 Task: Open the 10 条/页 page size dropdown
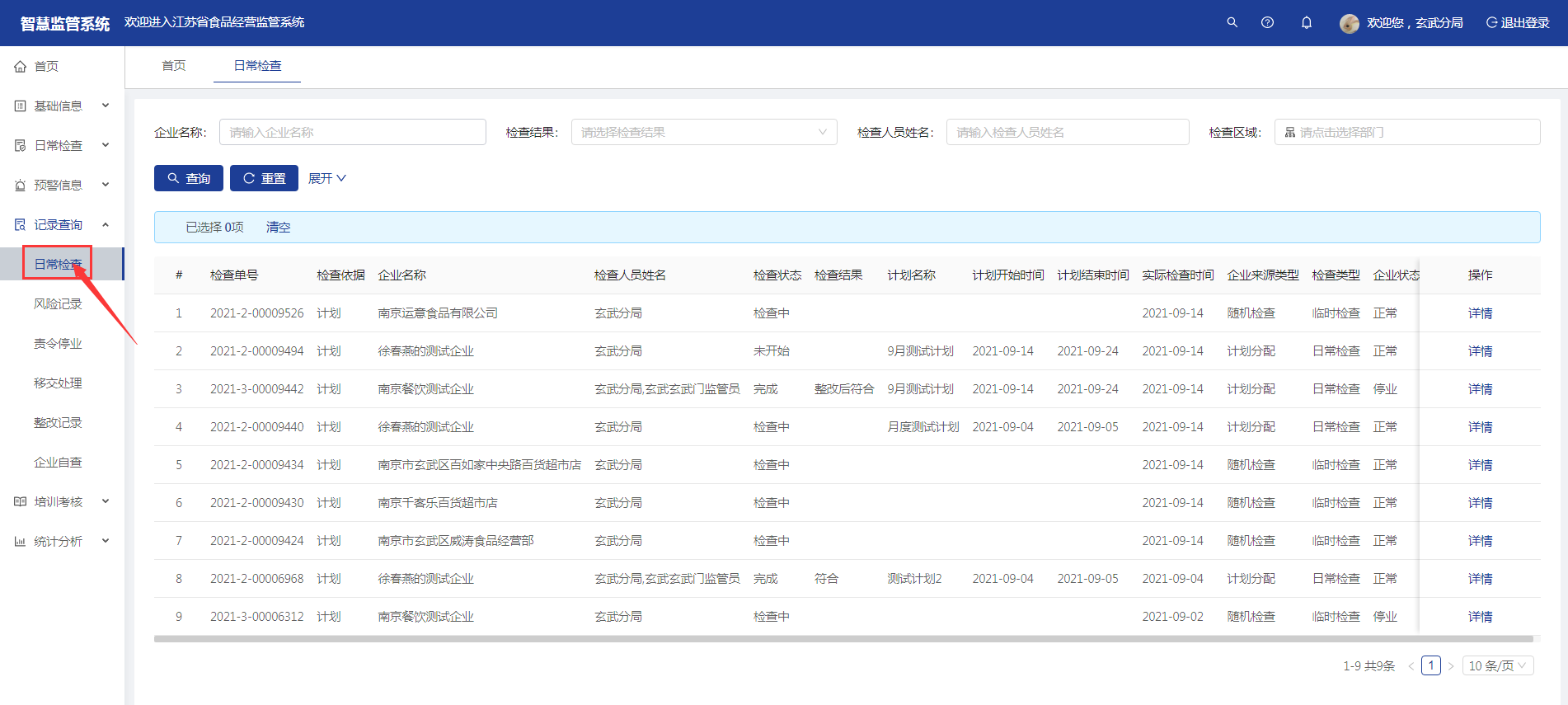click(x=1497, y=665)
